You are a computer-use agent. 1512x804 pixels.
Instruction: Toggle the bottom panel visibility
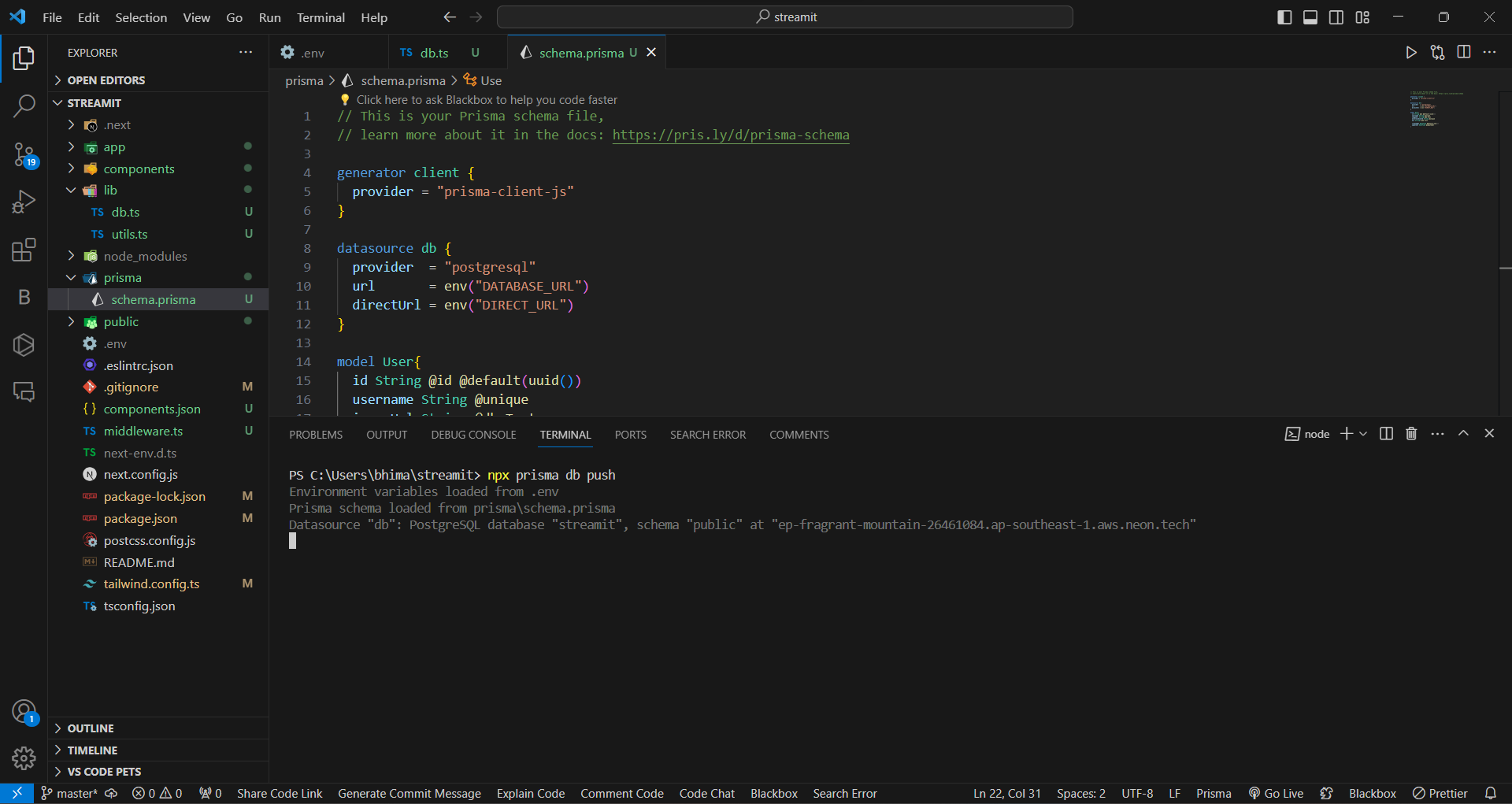click(x=1310, y=17)
